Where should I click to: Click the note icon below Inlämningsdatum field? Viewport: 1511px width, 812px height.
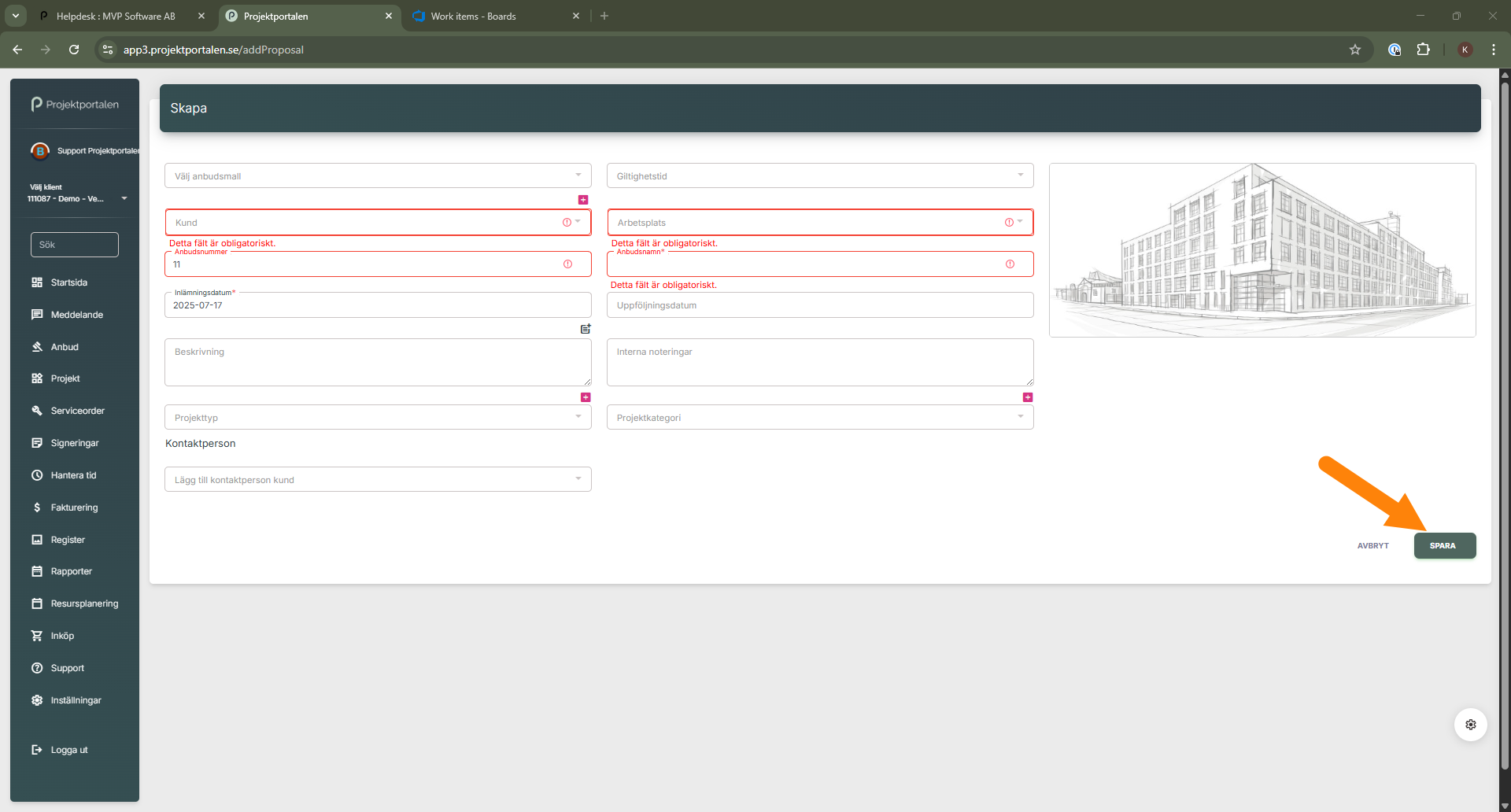pos(586,329)
